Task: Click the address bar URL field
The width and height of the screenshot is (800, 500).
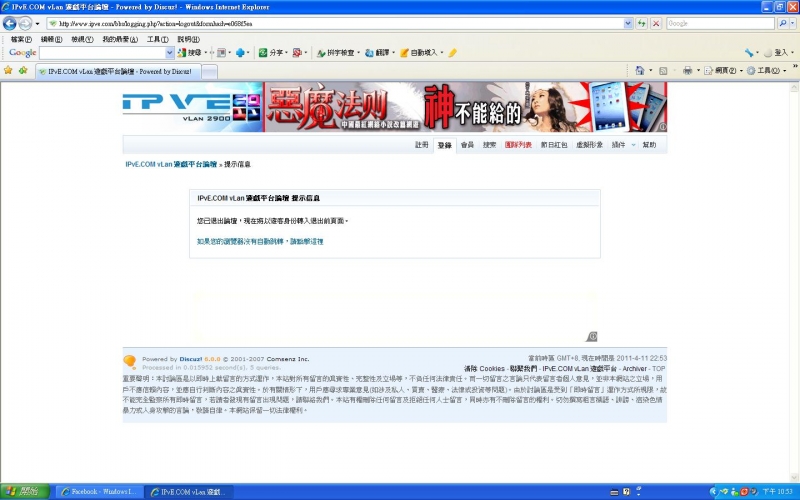Action: click(x=335, y=23)
